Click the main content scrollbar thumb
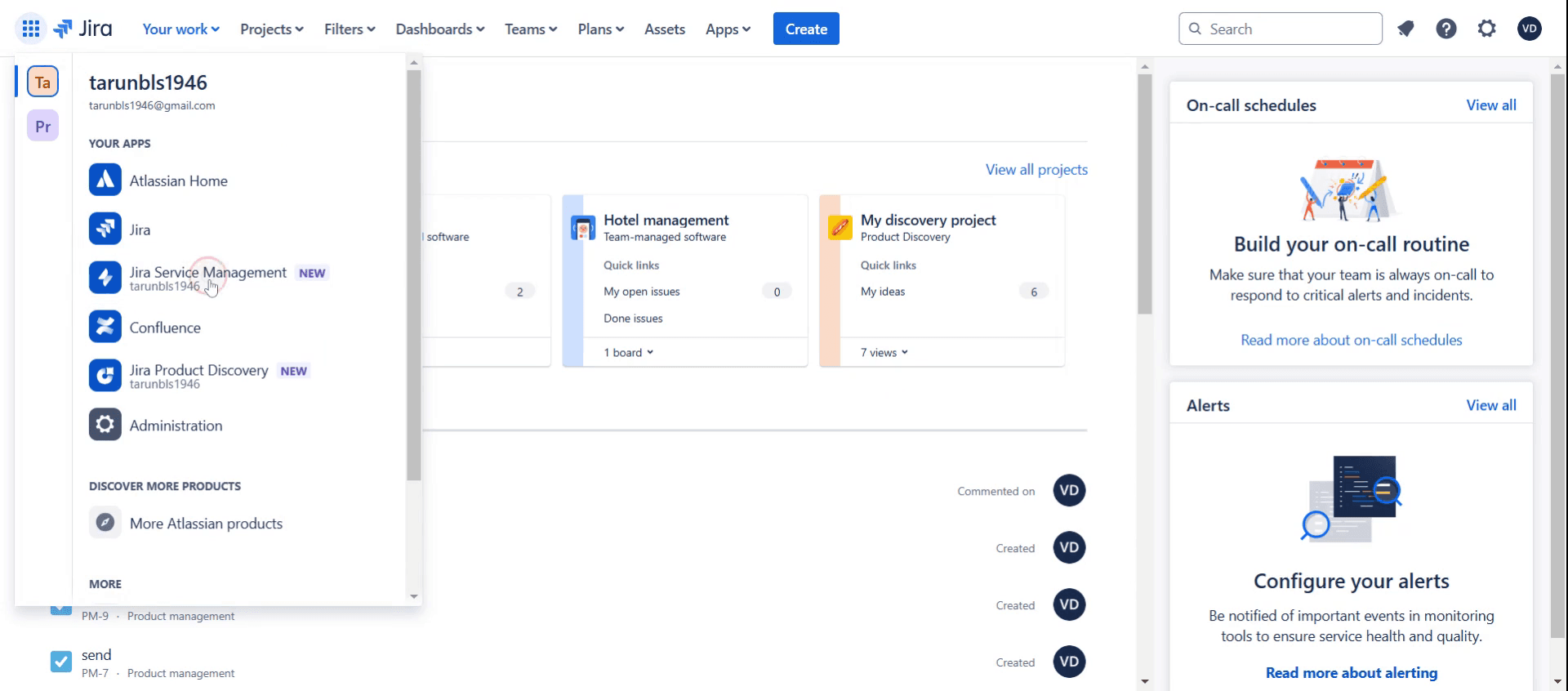The width and height of the screenshot is (1568, 691). coord(1145,194)
